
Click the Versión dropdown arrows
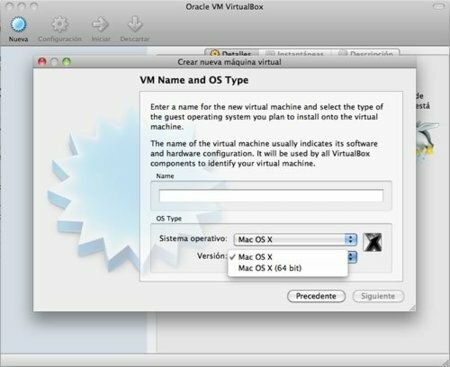pos(352,257)
